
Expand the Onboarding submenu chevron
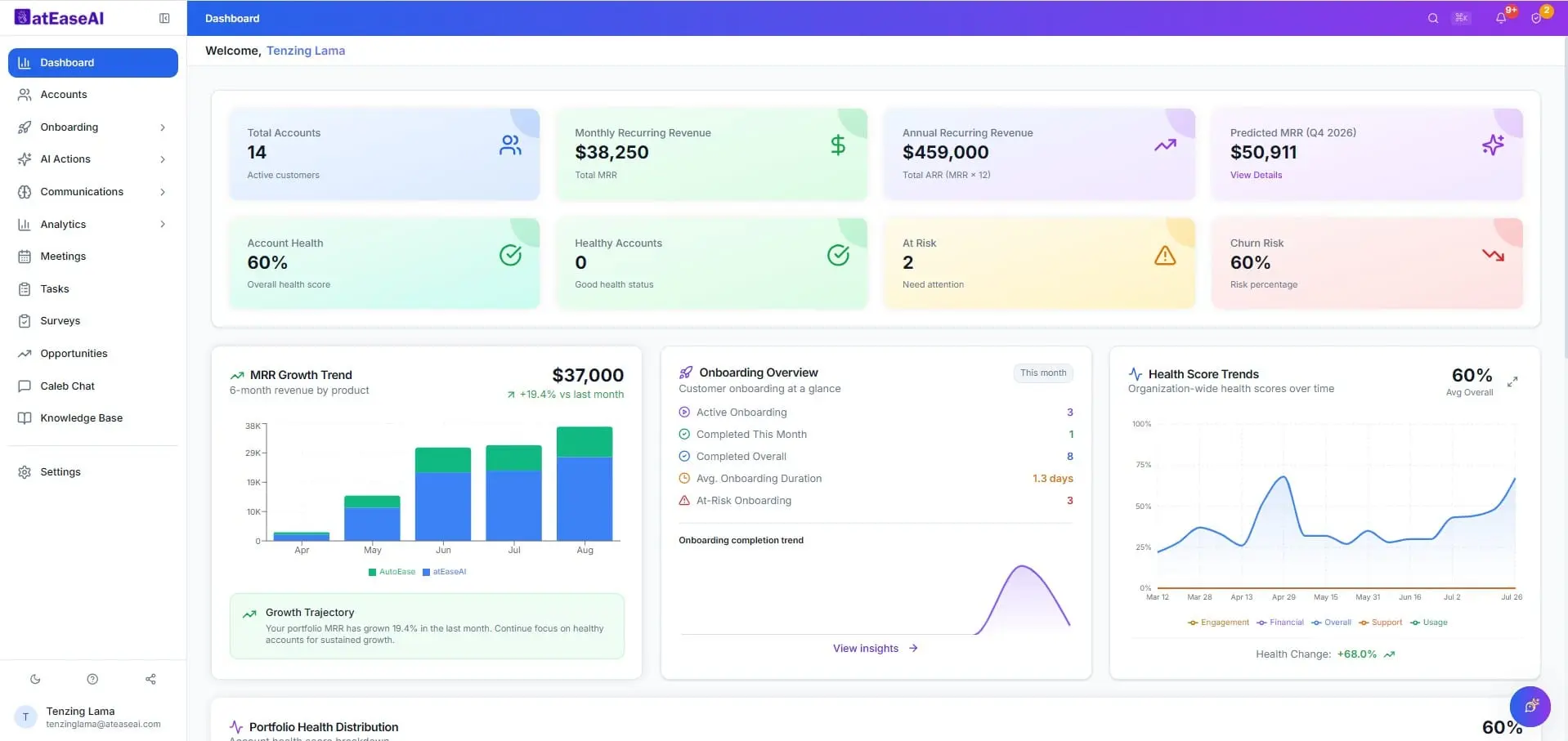click(x=163, y=127)
